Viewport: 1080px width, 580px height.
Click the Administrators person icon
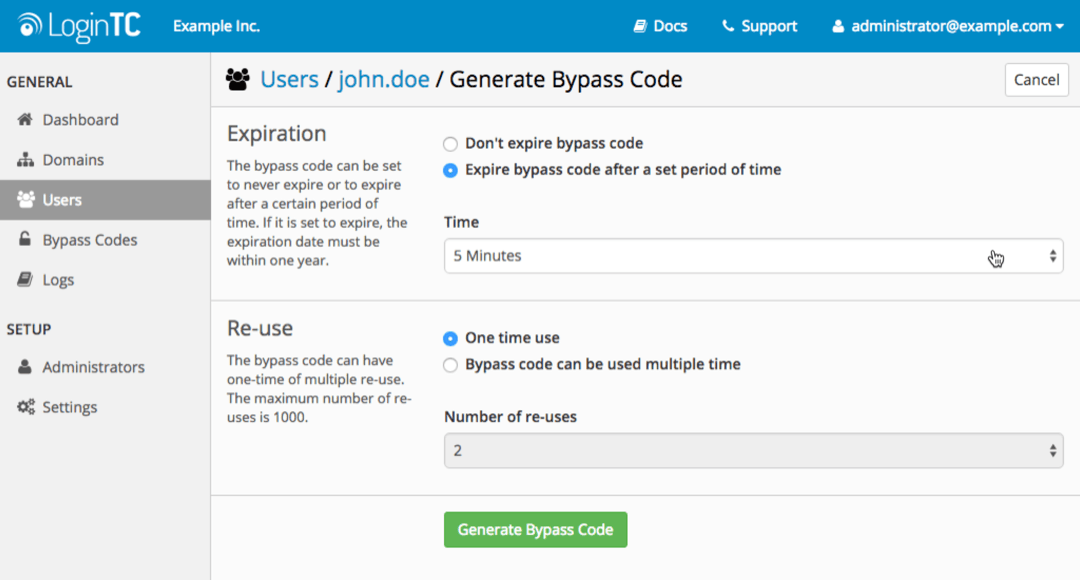25,366
